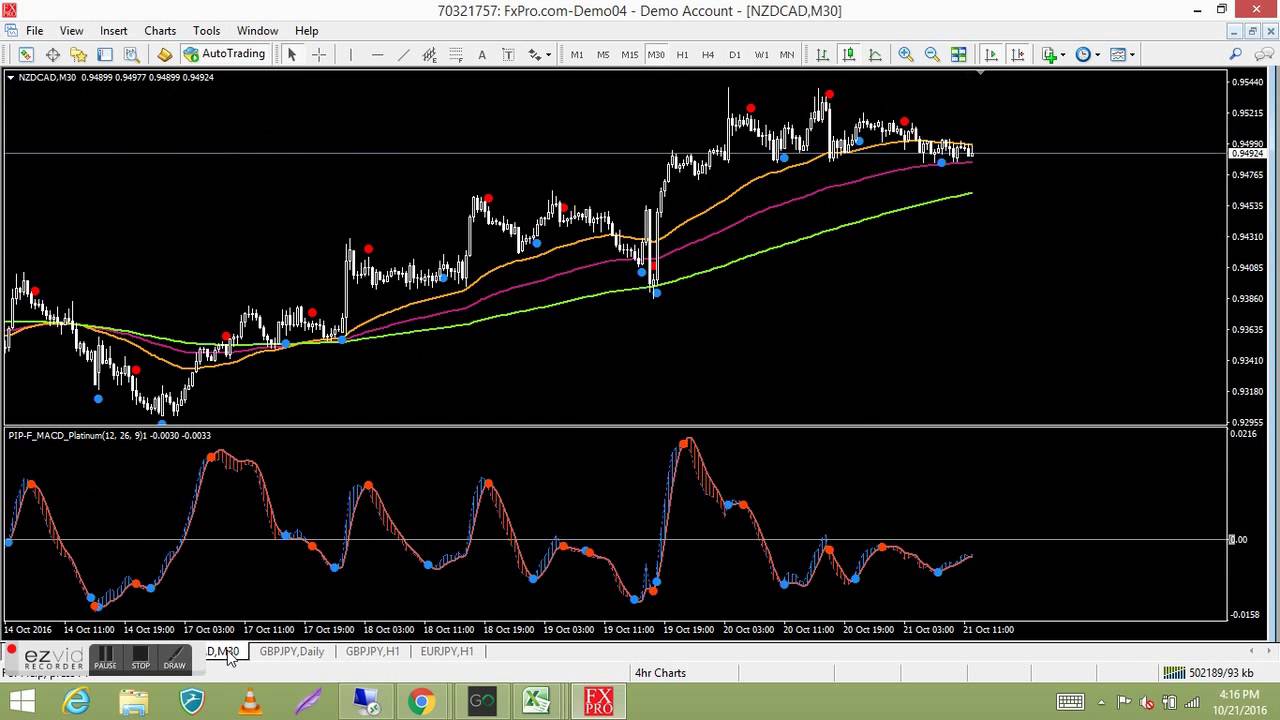Open the Tools menu
Viewport: 1280px width, 720px height.
pos(206,31)
